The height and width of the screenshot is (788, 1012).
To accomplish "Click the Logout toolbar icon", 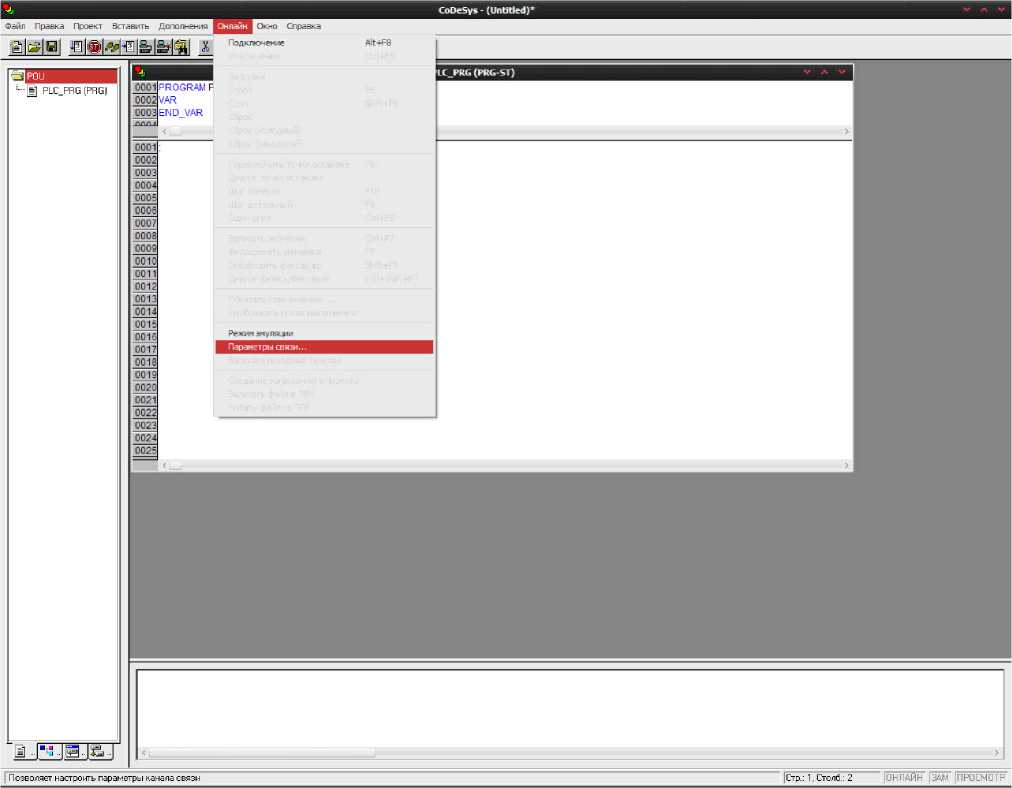I will 164,47.
